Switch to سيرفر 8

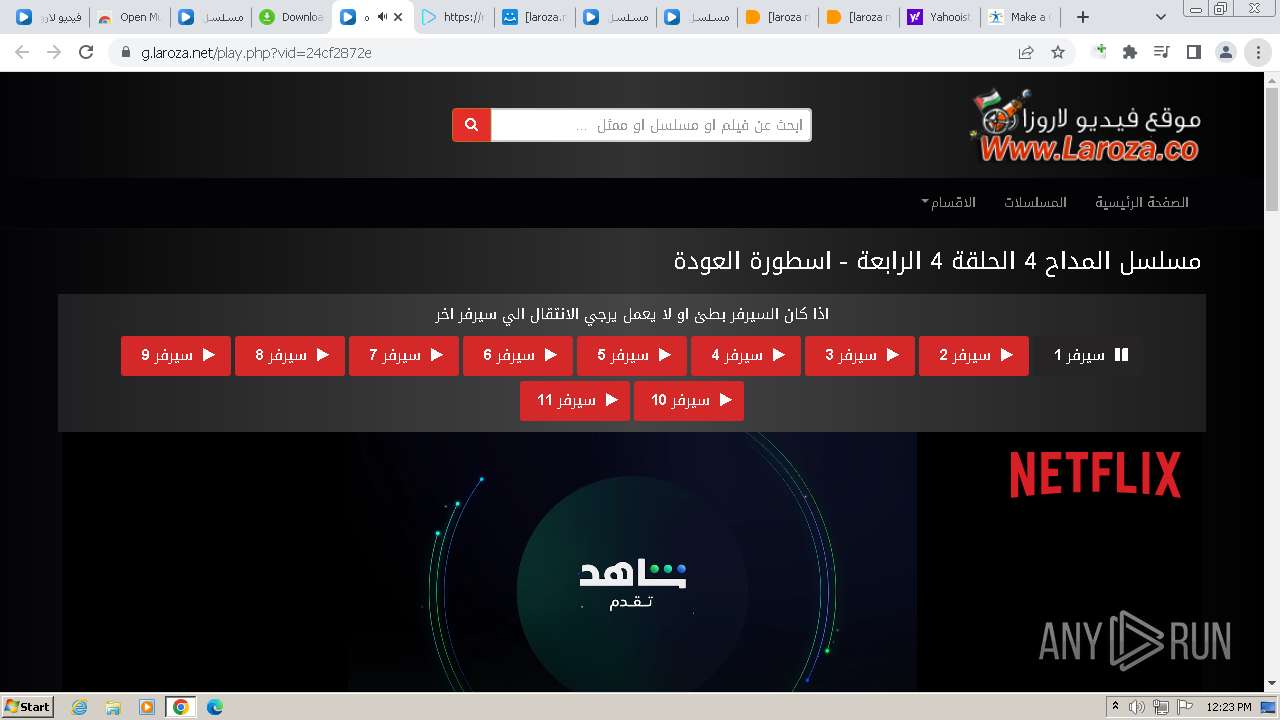[x=290, y=355]
